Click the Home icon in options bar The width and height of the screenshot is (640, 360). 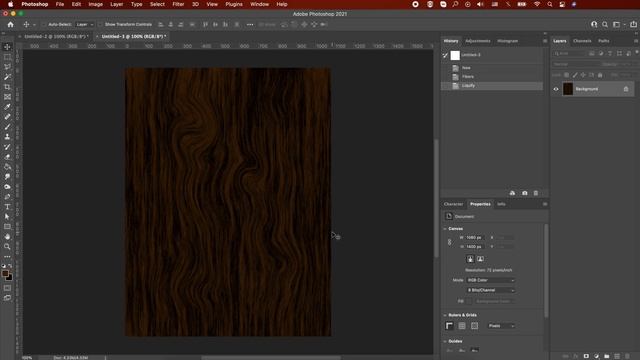[x=11, y=24]
